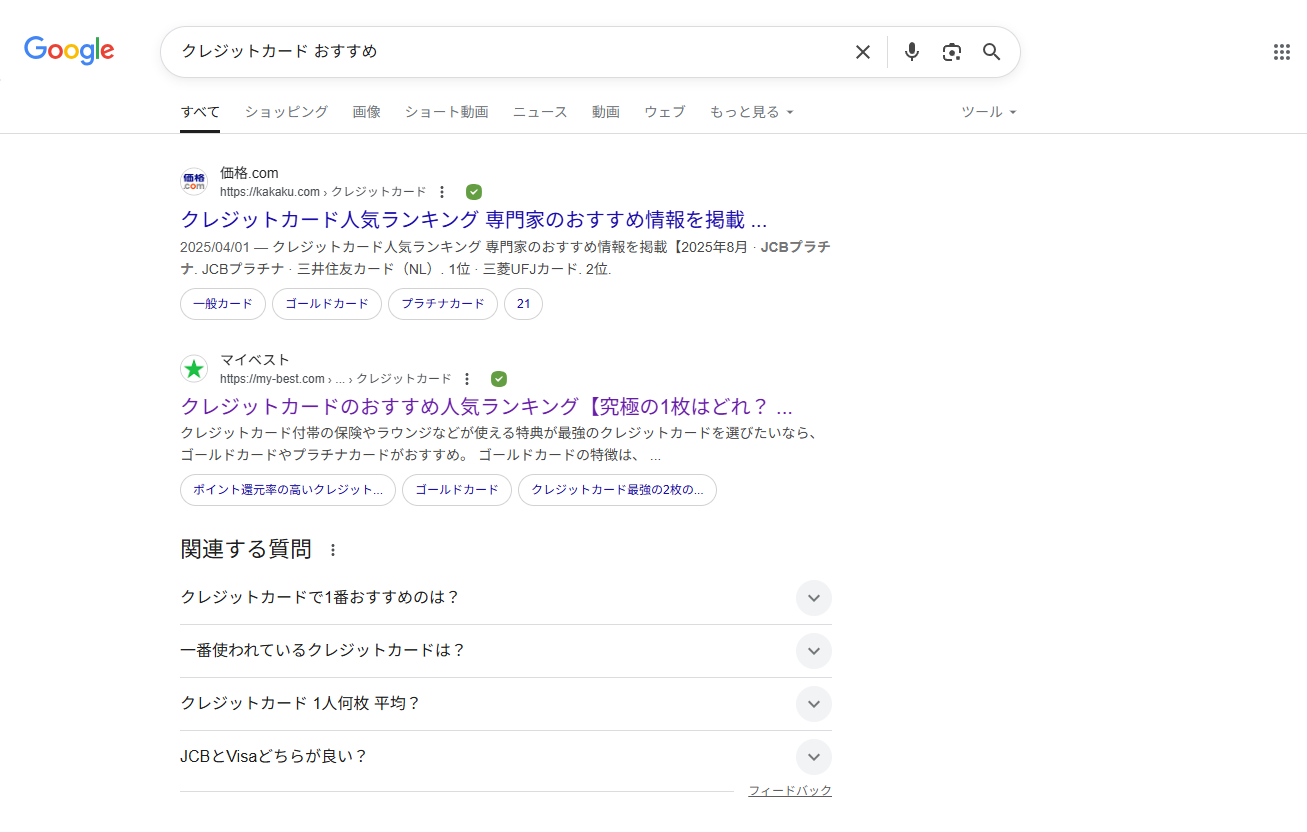Screen dimensions: 1307x832
Task: Switch to the 動画 tab
Action: pos(606,112)
